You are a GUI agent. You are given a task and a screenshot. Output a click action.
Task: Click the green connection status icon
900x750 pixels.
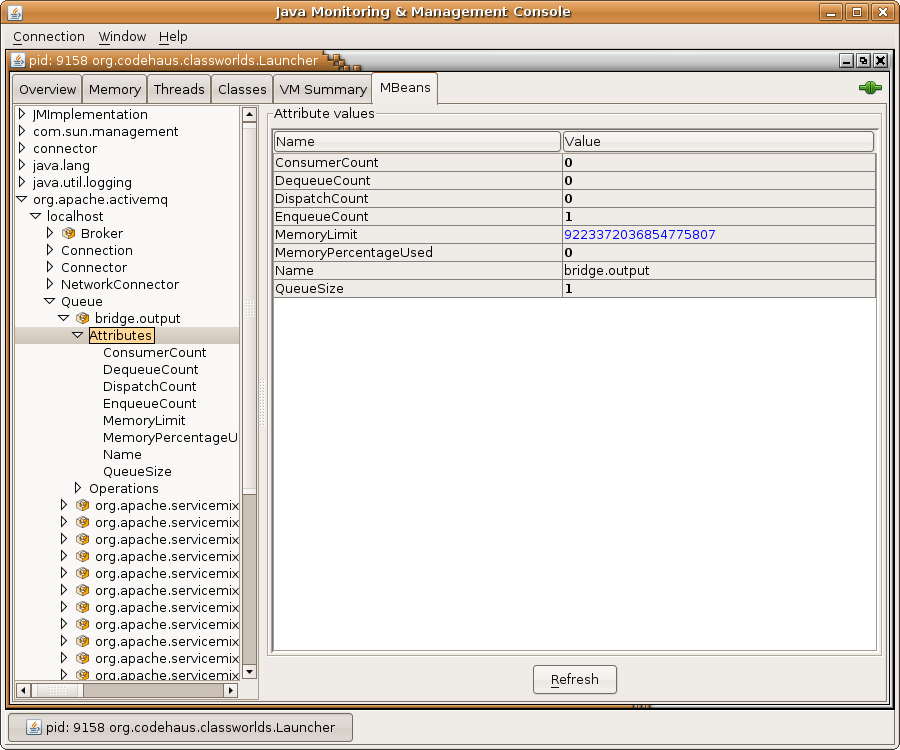click(870, 88)
